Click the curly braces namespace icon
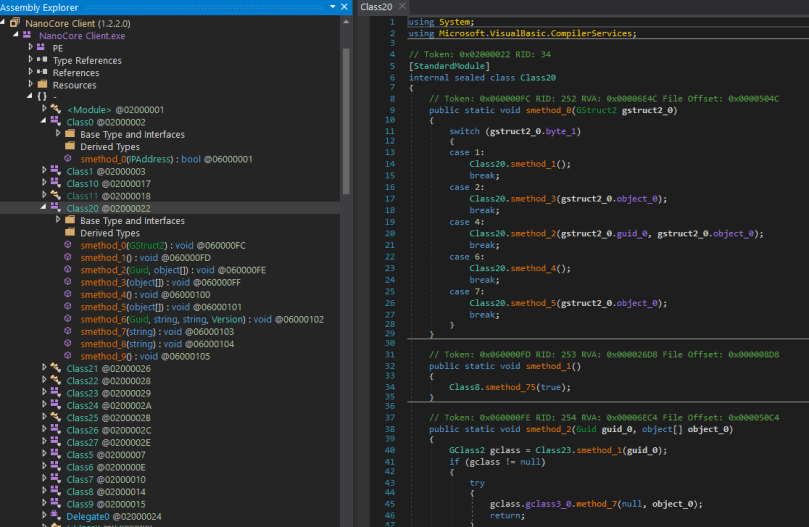 pos(41,97)
